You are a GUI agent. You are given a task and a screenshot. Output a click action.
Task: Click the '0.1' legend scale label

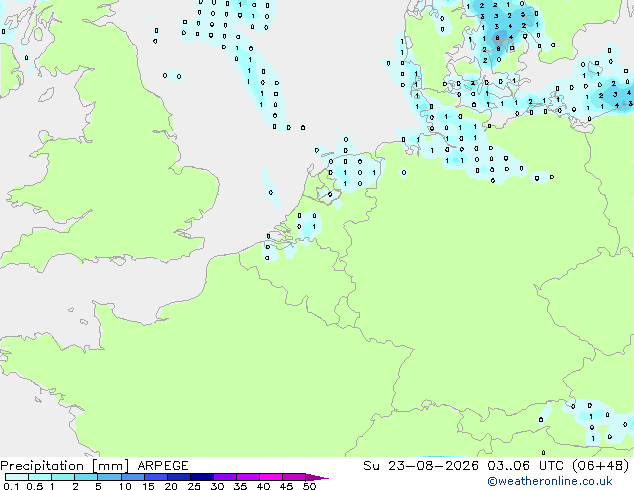[11, 486]
